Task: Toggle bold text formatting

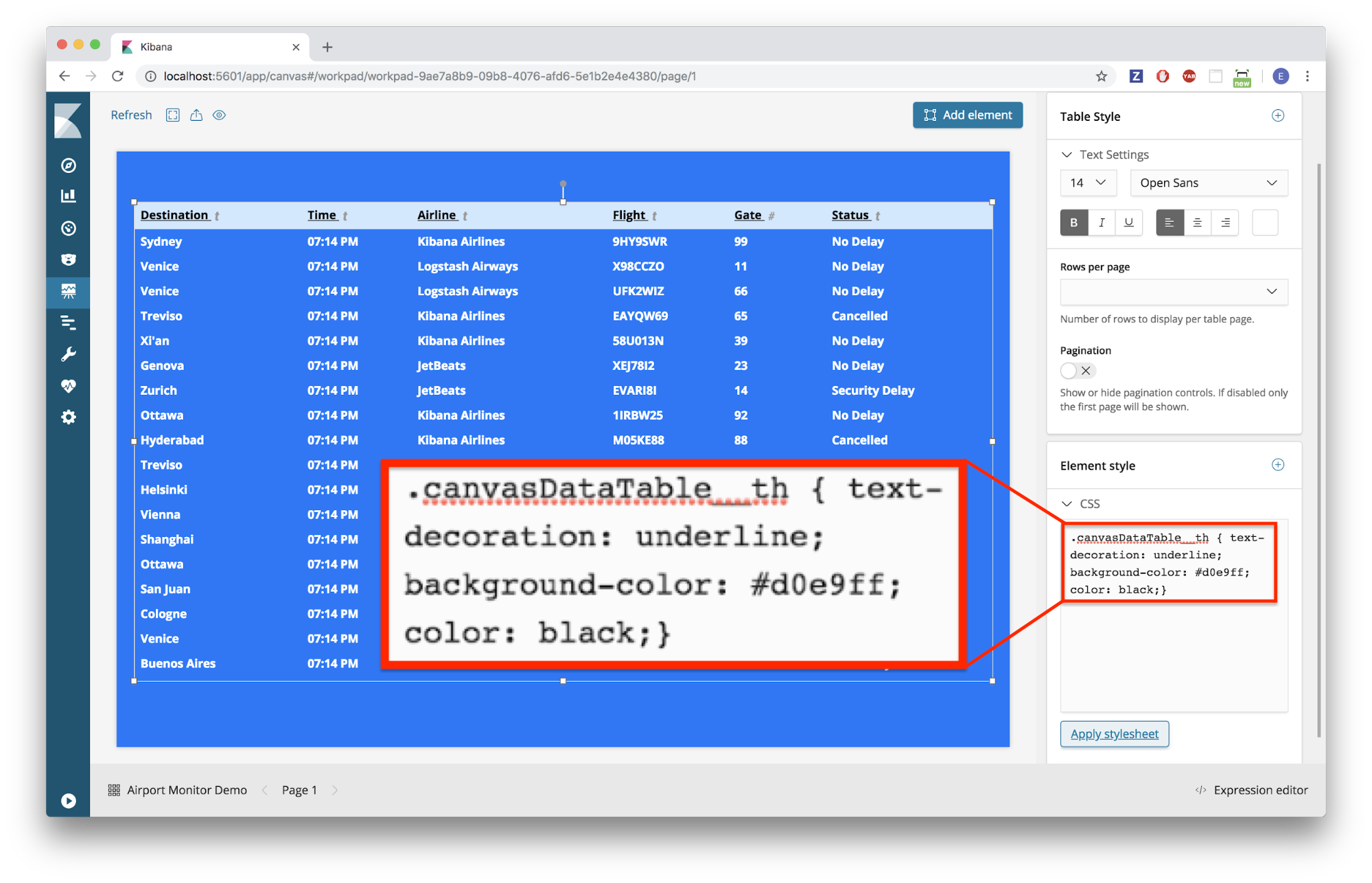Action: (1074, 222)
